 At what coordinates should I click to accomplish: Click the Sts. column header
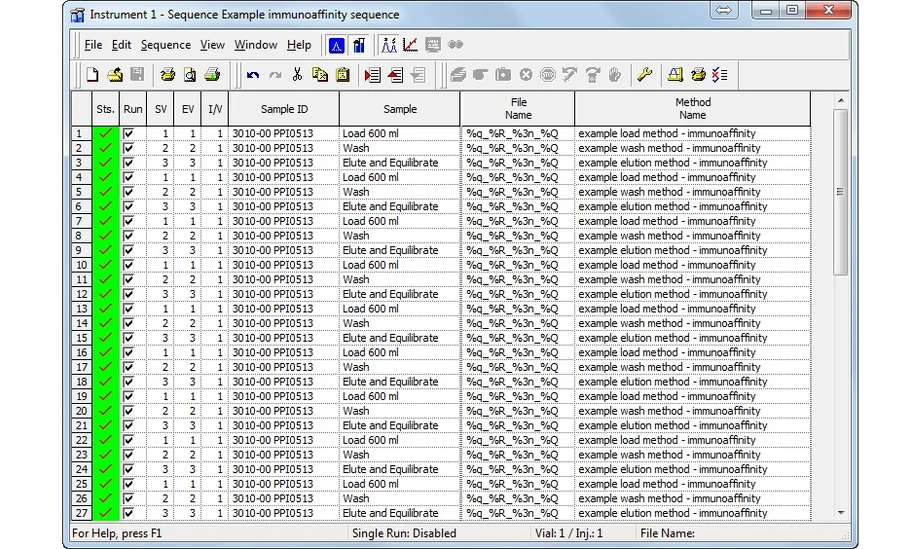pos(105,109)
